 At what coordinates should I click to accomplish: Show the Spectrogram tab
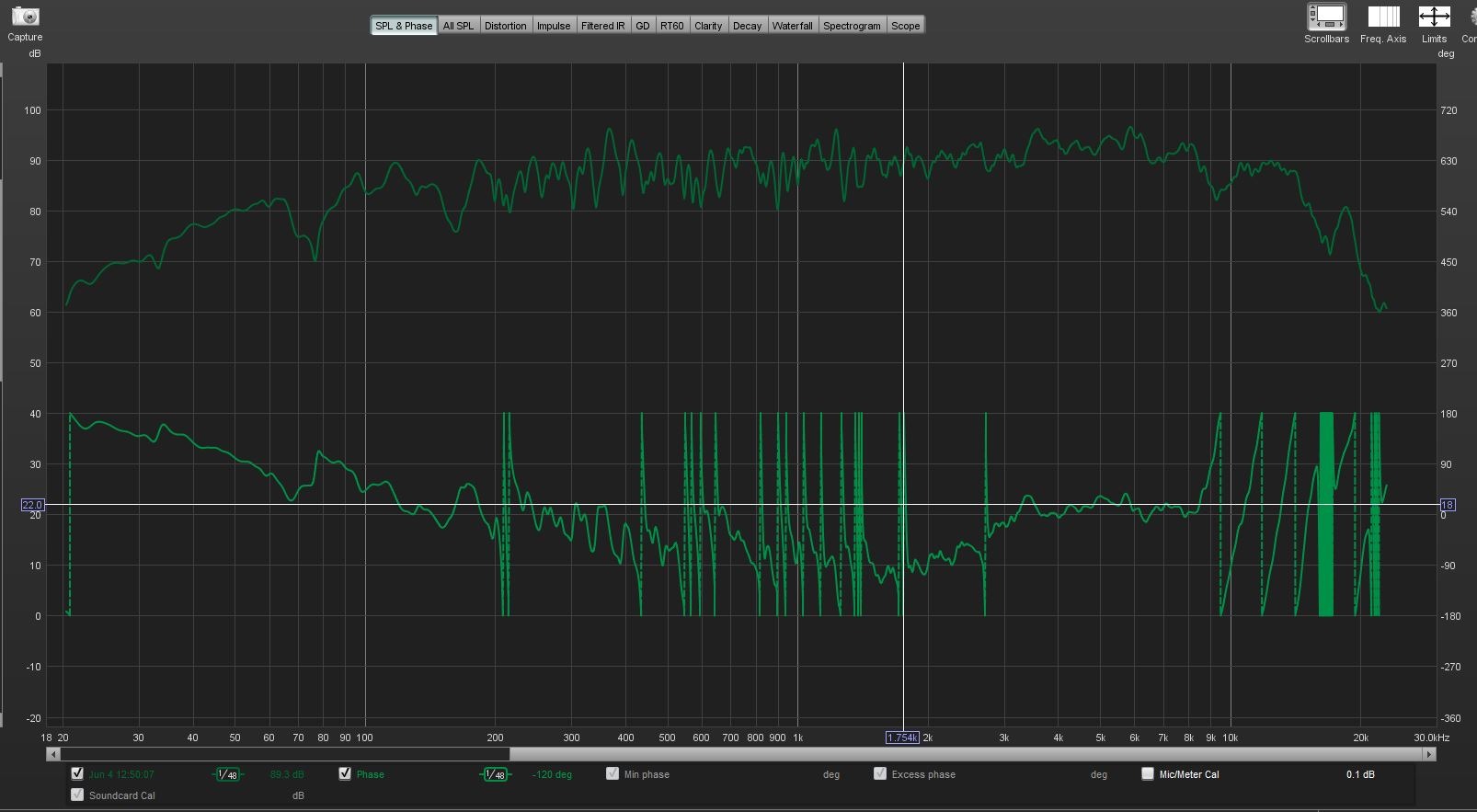coord(852,26)
